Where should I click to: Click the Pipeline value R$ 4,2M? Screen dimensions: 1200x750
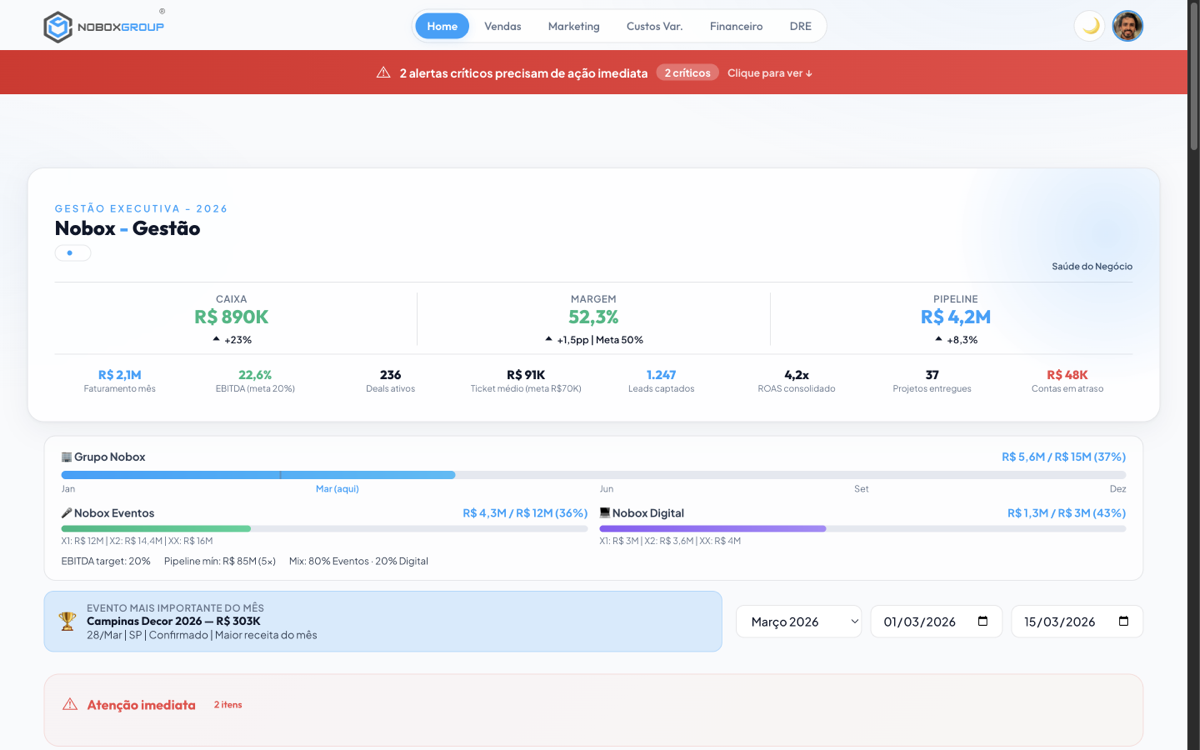(x=956, y=317)
